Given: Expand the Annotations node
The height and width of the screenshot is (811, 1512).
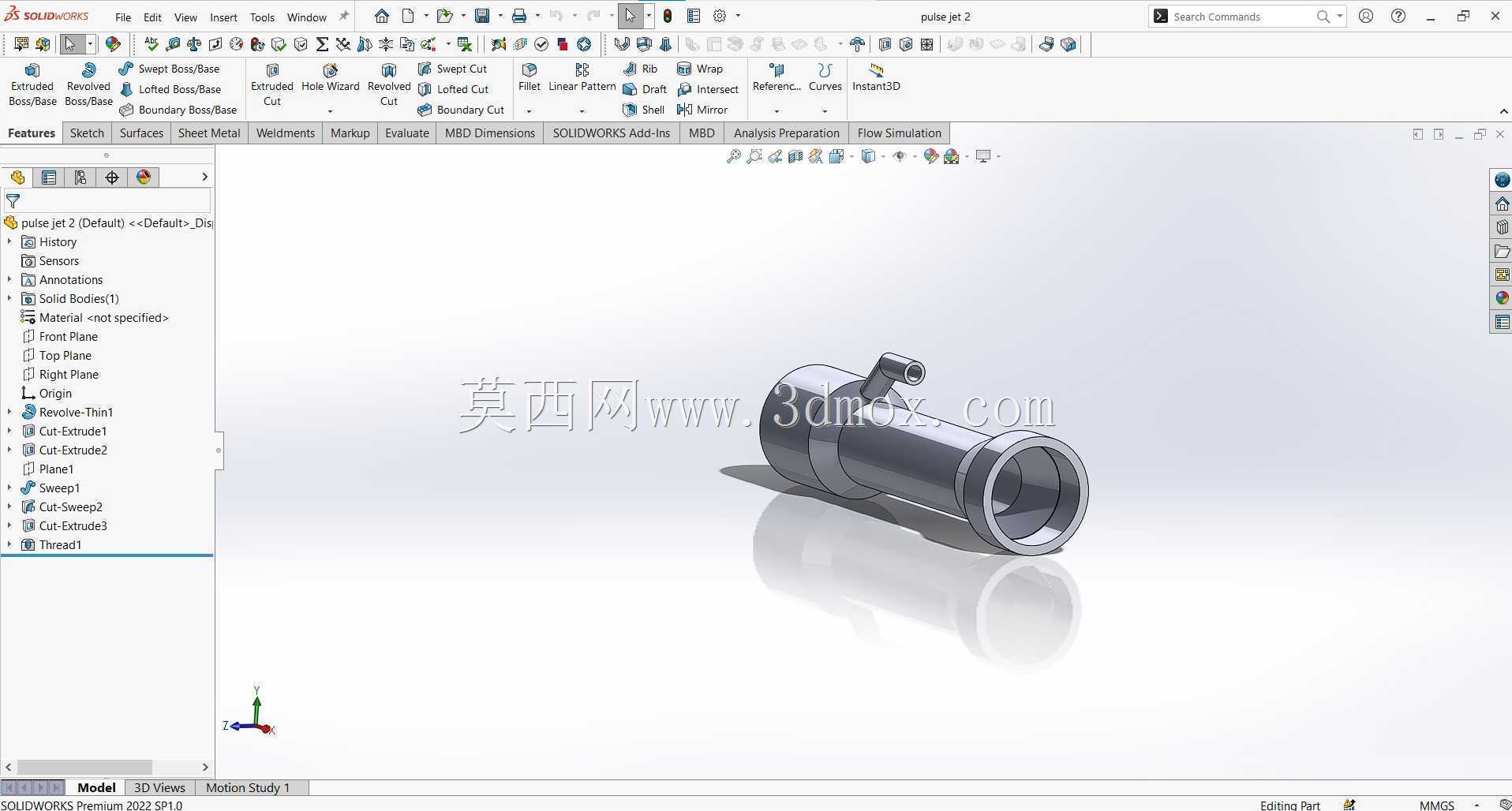Looking at the screenshot, I should click(x=9, y=280).
